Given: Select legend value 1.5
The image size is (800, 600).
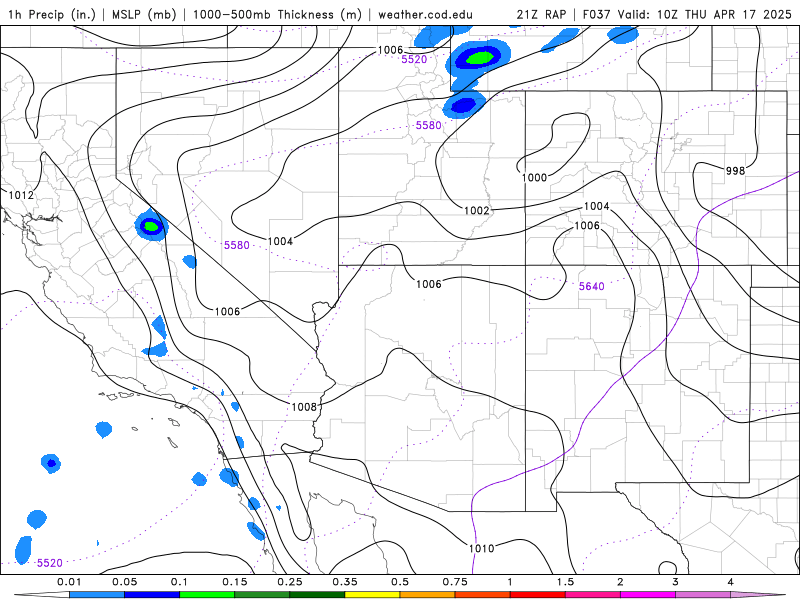Looking at the screenshot, I should (x=565, y=582).
